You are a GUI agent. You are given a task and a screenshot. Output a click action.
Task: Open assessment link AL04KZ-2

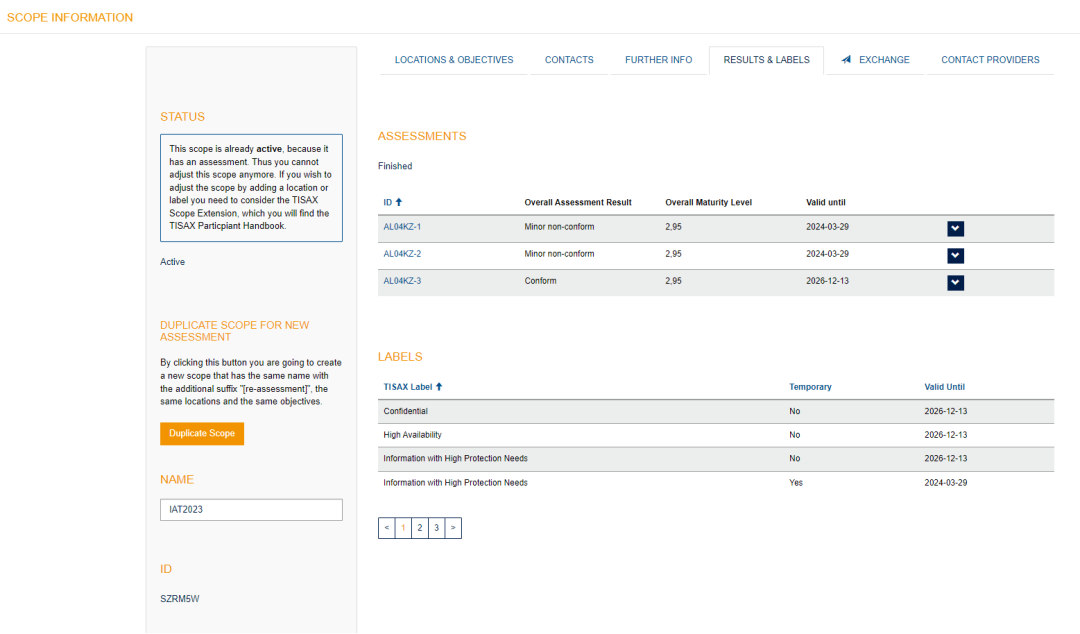[402, 254]
